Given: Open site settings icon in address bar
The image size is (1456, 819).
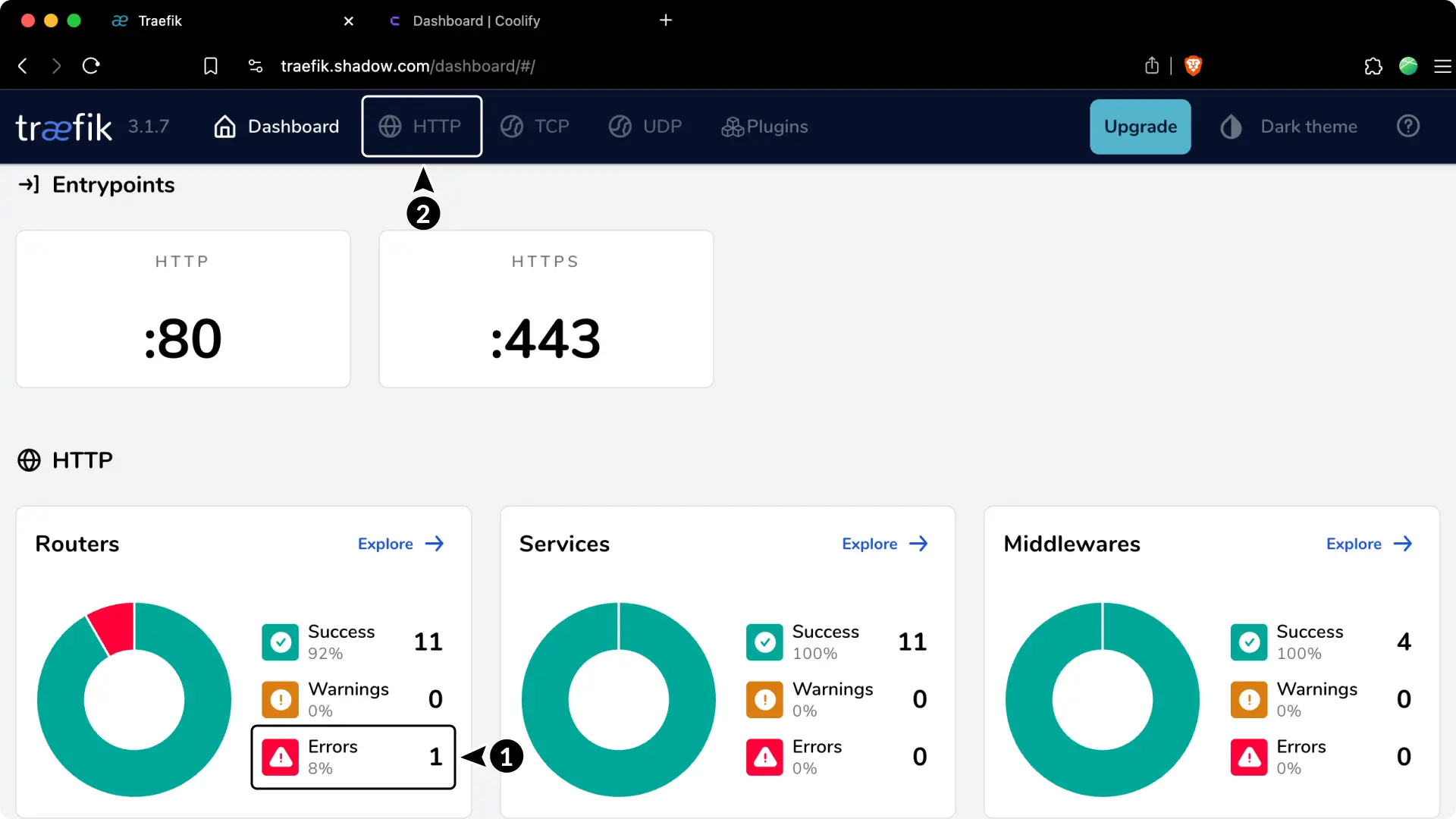Looking at the screenshot, I should (x=256, y=66).
